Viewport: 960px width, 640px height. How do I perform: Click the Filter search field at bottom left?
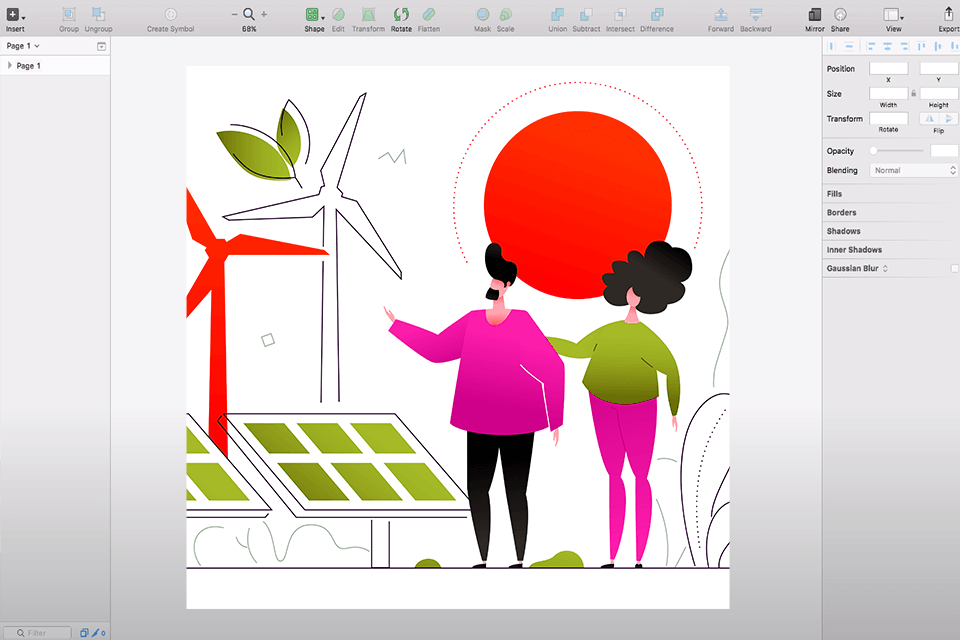coord(37,632)
